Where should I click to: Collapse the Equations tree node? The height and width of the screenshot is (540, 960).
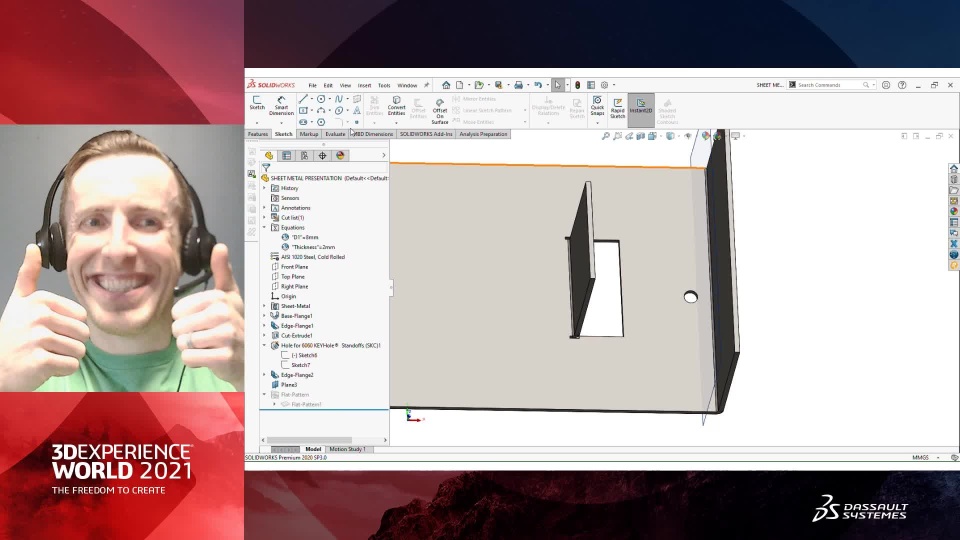click(264, 227)
